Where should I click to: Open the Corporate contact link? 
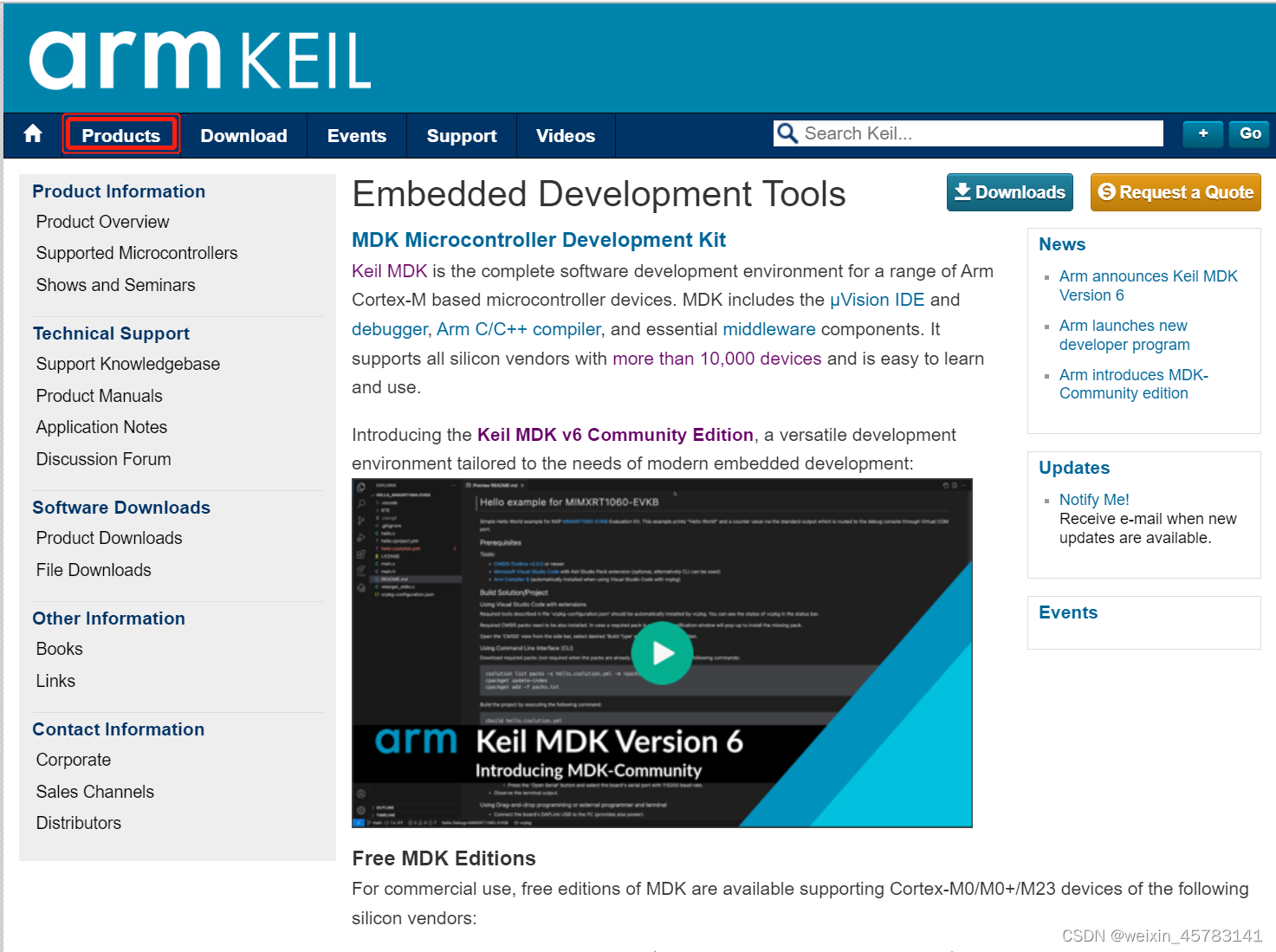pos(74,760)
